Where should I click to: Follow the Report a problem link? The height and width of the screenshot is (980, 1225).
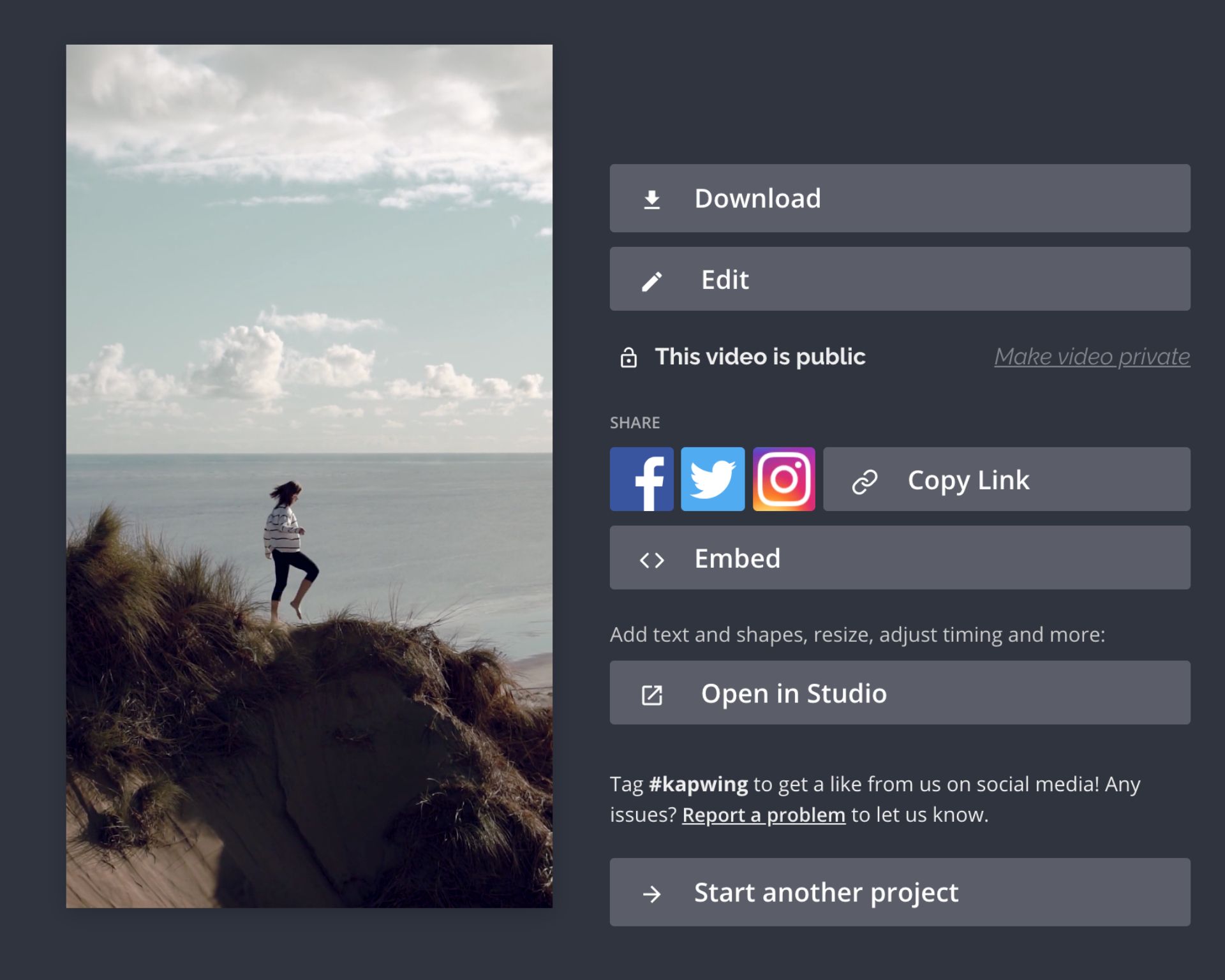tap(763, 815)
